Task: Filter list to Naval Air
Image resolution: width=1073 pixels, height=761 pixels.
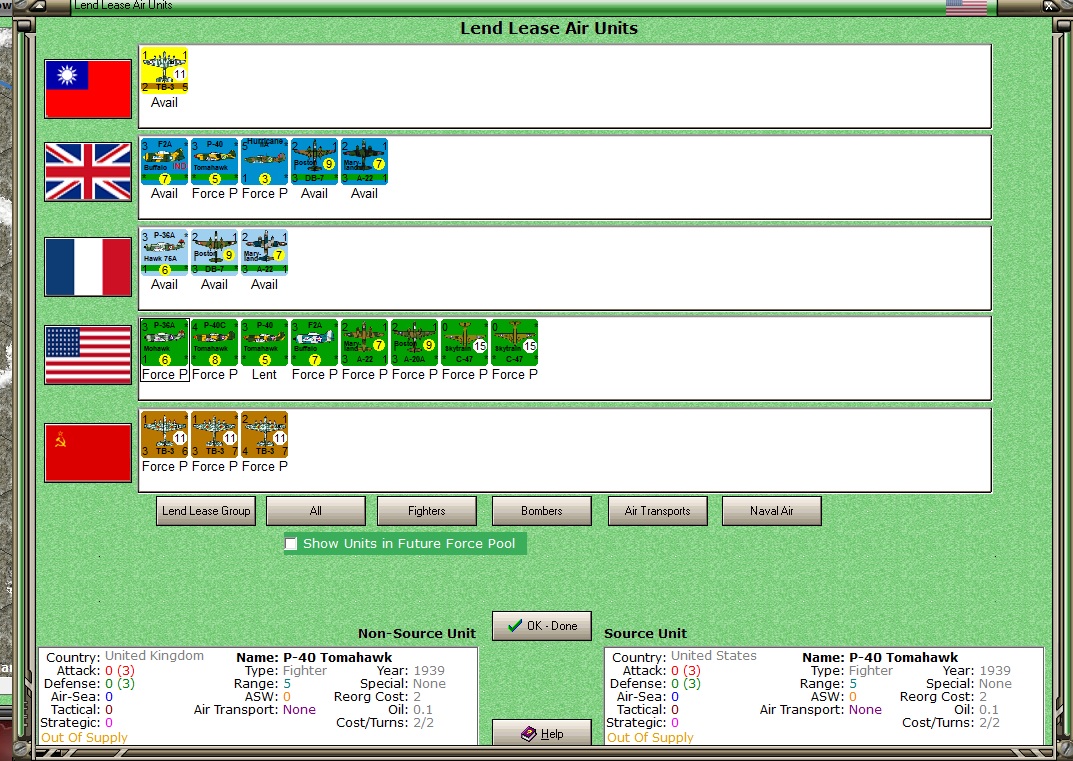Action: pos(771,511)
